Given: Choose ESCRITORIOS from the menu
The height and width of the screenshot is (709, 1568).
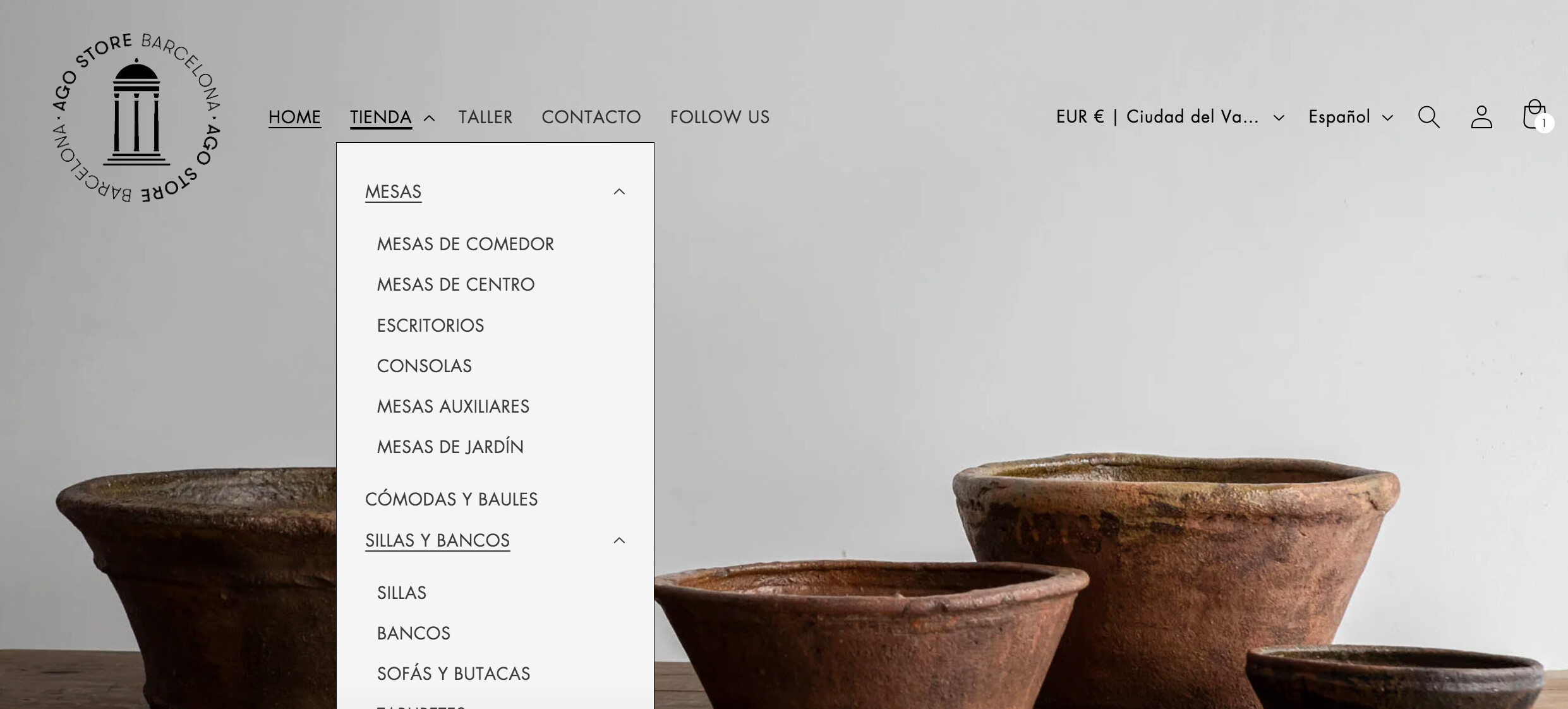Looking at the screenshot, I should [430, 326].
